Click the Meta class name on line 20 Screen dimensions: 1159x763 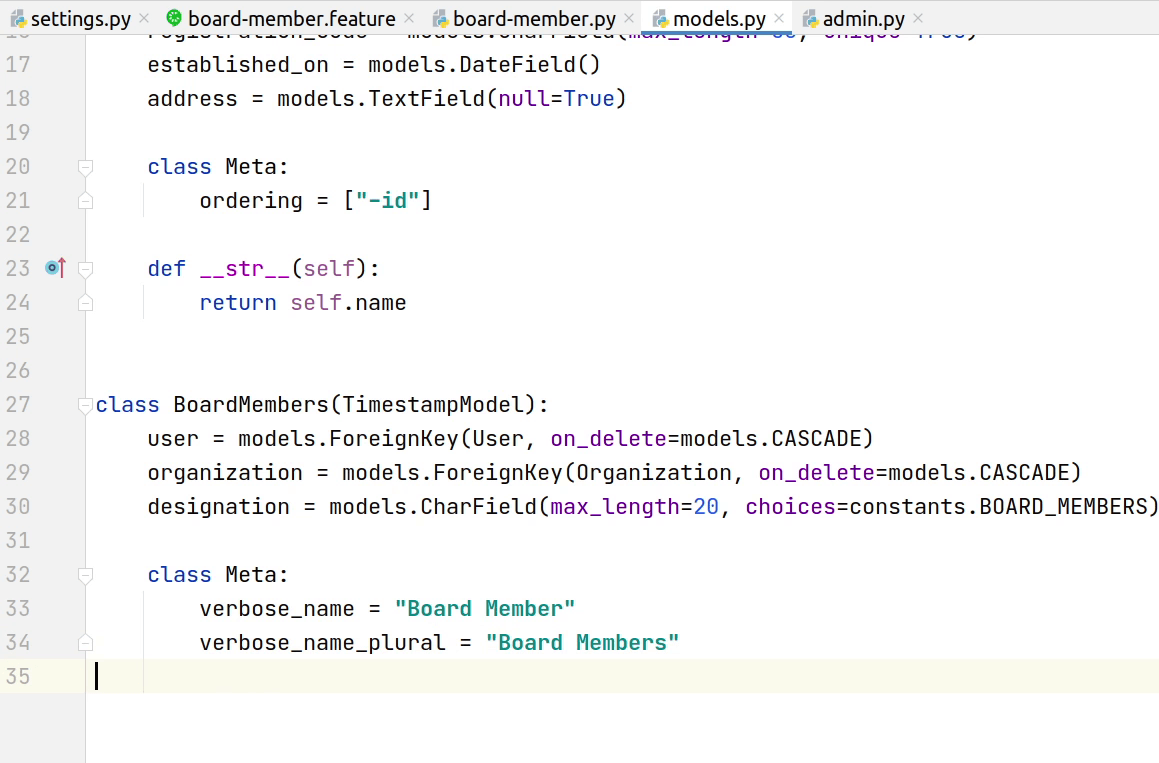point(251,167)
